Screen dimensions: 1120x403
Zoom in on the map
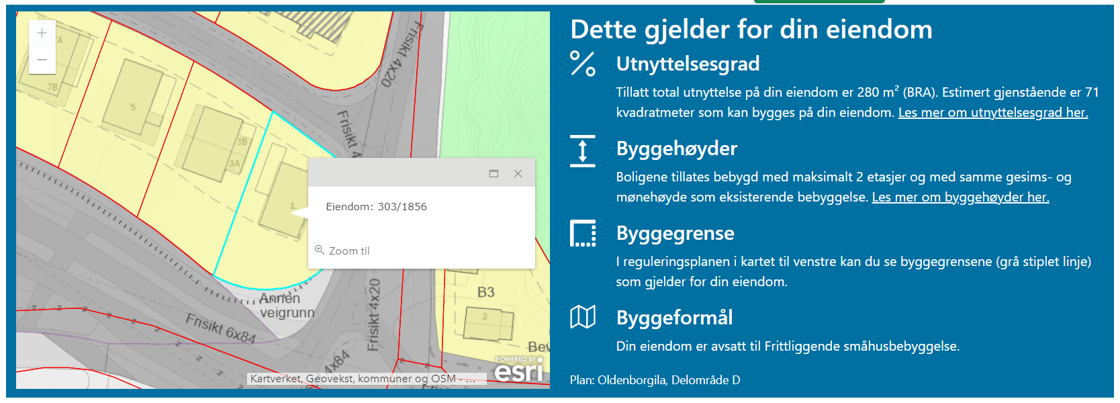[x=41, y=33]
